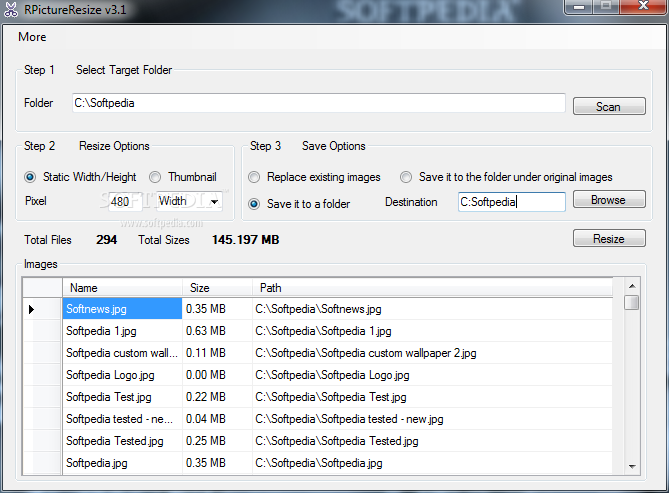Open the More menu
The height and width of the screenshot is (493, 669).
click(32, 37)
